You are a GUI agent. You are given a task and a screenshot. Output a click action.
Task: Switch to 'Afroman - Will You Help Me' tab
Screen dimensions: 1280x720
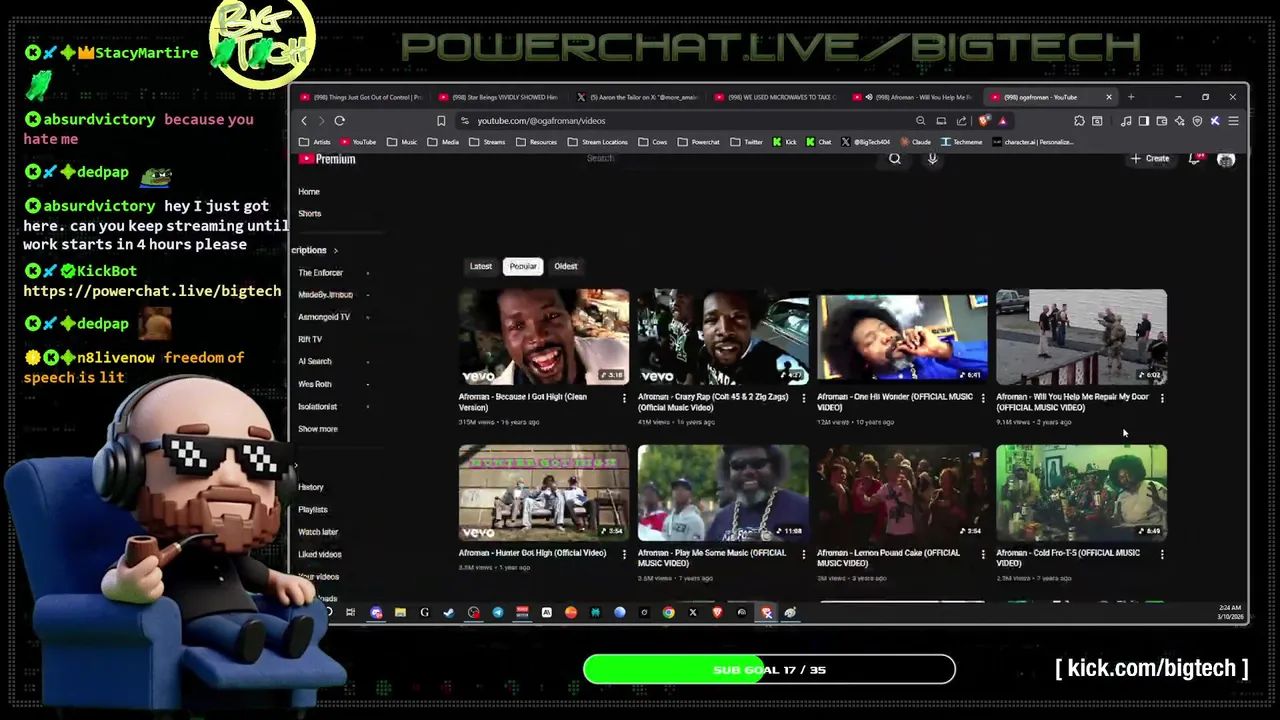(912, 97)
